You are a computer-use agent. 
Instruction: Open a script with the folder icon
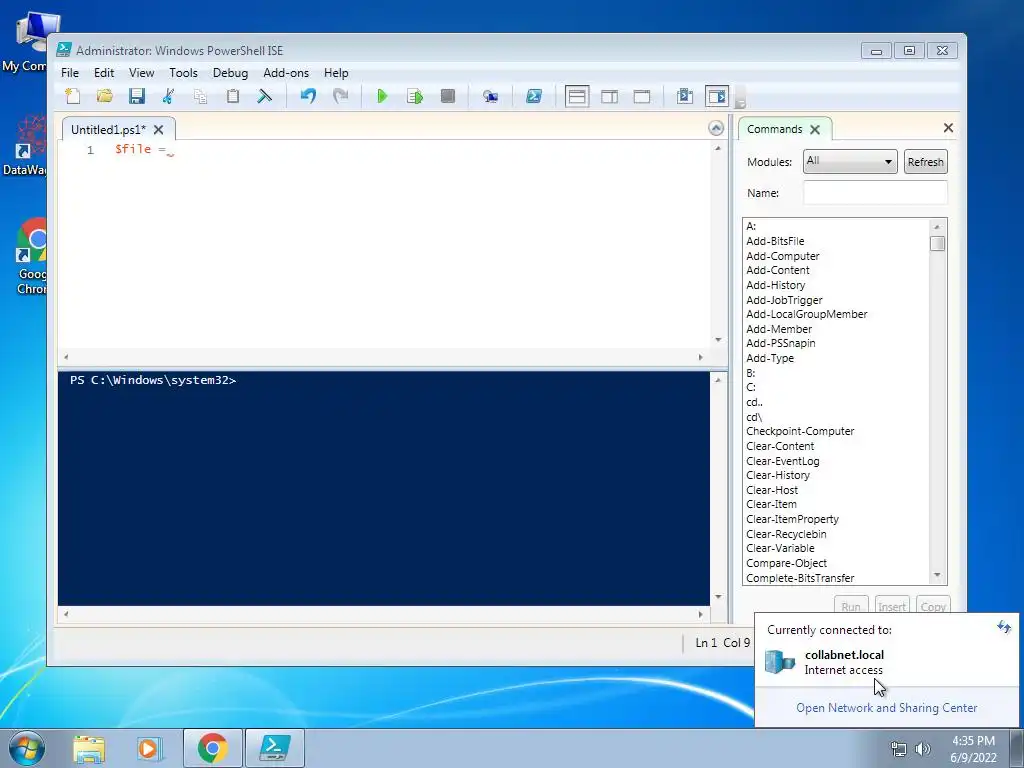tap(104, 97)
